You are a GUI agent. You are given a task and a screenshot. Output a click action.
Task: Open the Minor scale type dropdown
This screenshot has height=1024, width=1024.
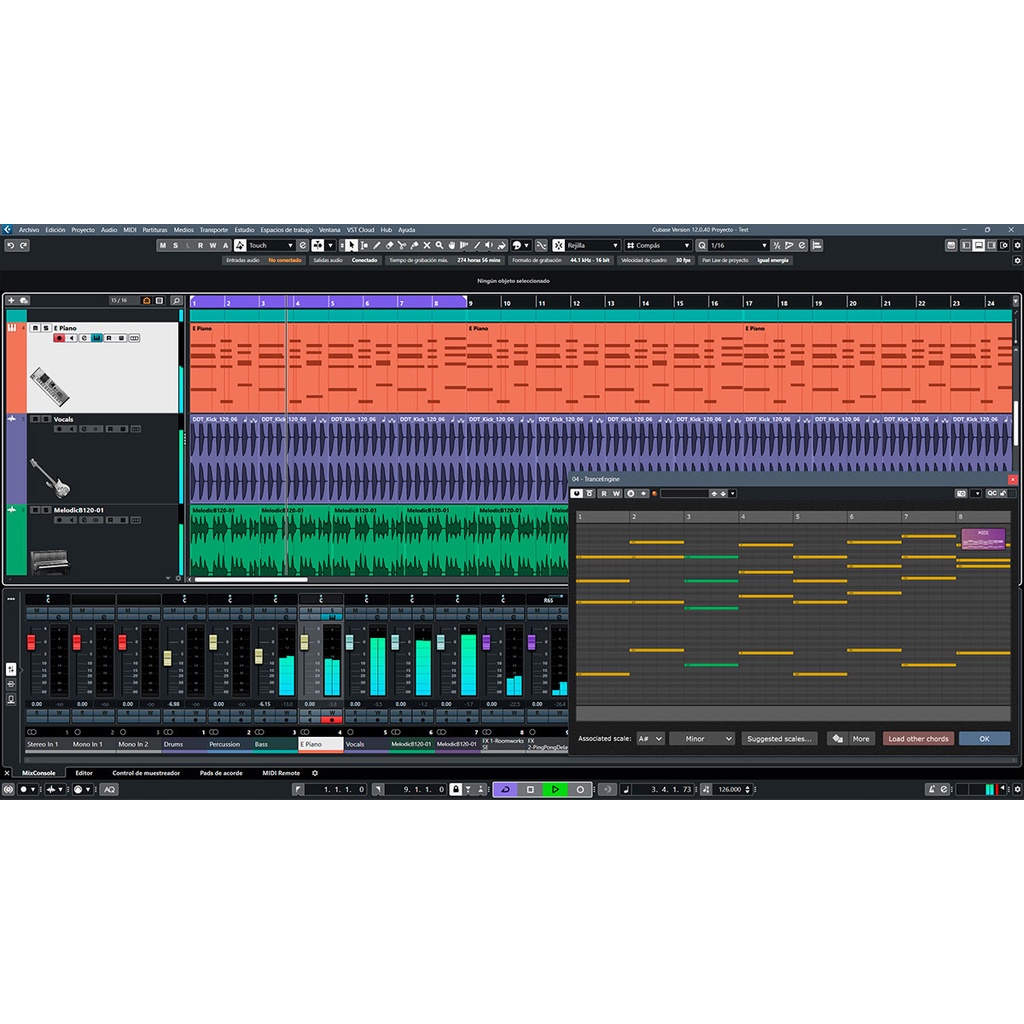(702, 739)
